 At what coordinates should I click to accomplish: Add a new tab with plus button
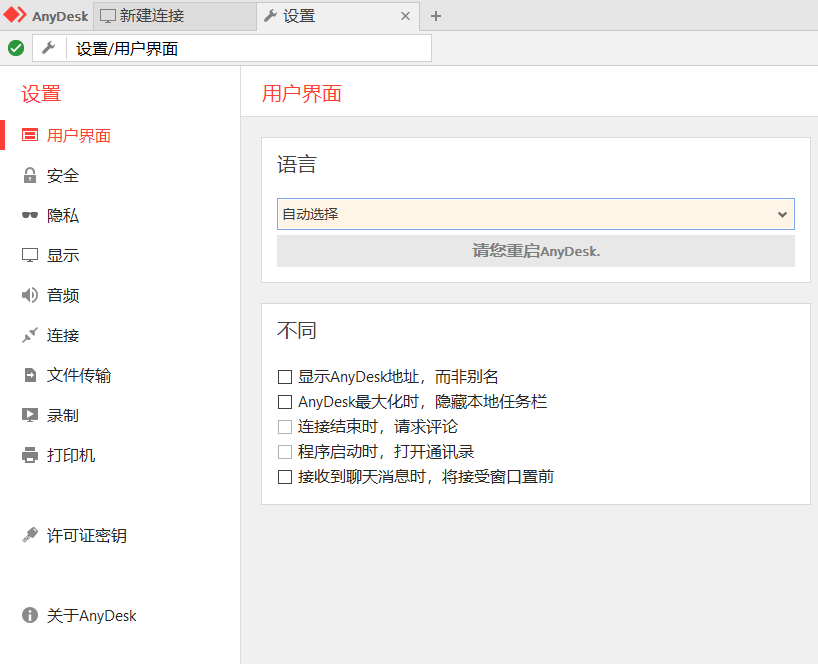(436, 16)
